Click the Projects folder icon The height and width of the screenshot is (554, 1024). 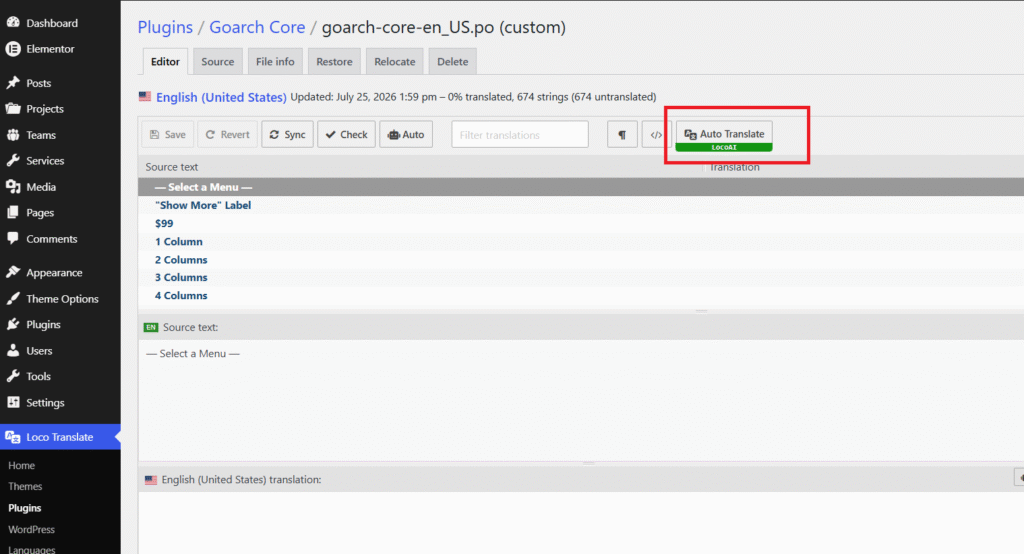tap(13, 108)
